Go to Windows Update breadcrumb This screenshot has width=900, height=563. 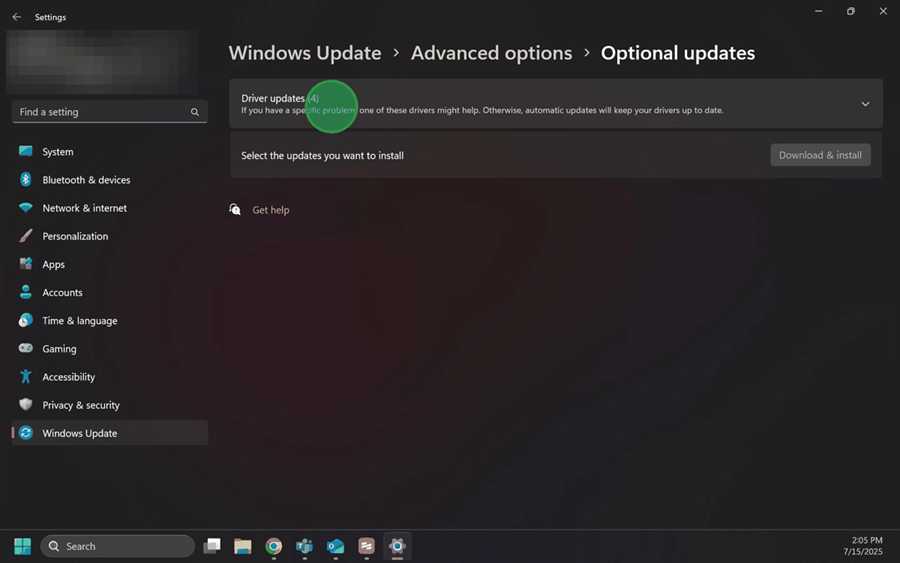tap(305, 53)
